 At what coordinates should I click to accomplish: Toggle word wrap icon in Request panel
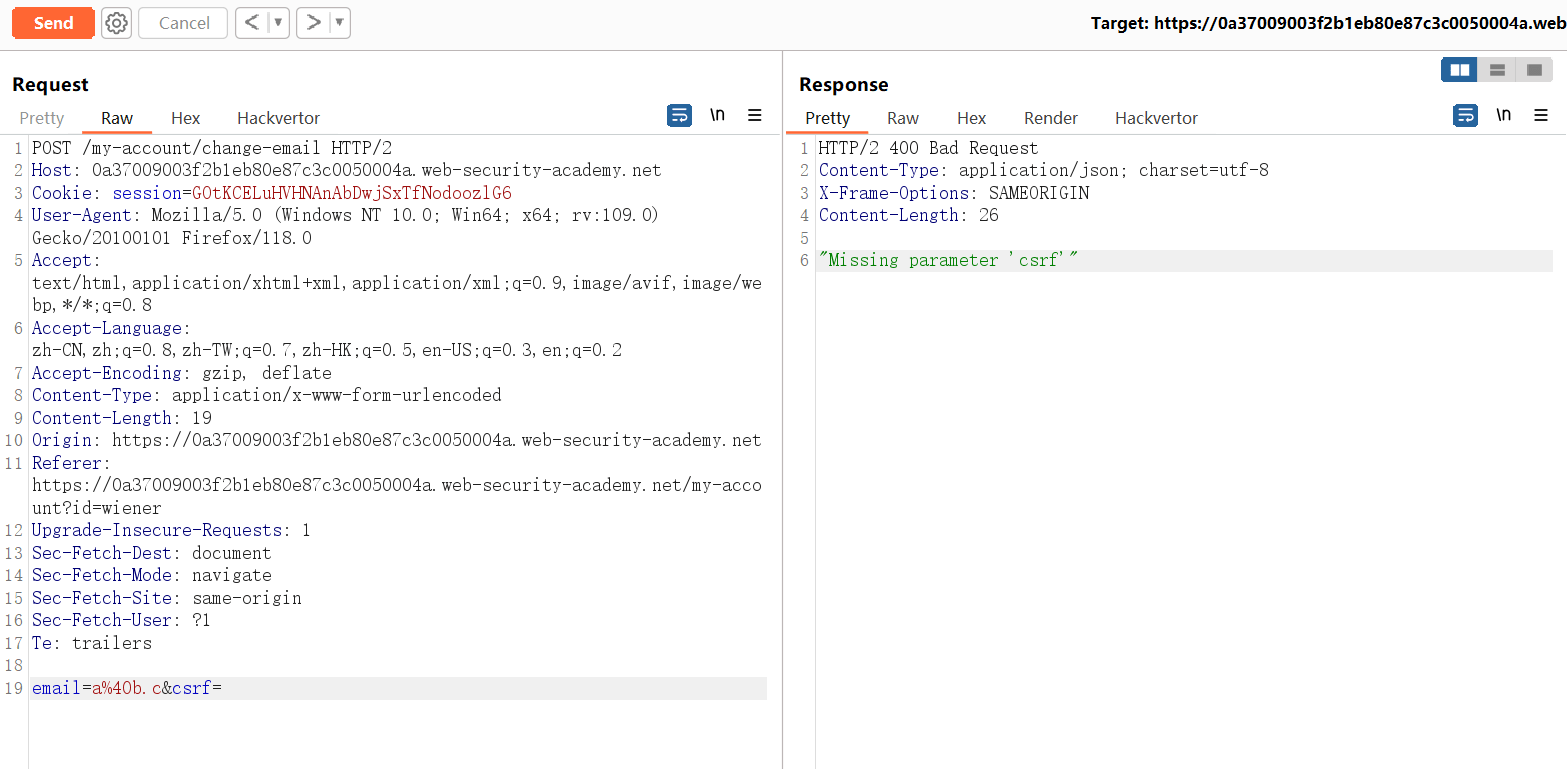pos(679,116)
